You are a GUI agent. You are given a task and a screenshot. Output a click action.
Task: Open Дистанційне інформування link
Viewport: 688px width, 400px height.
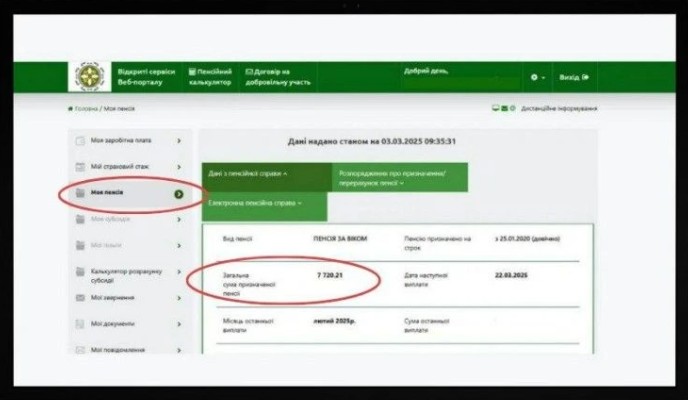coord(559,108)
